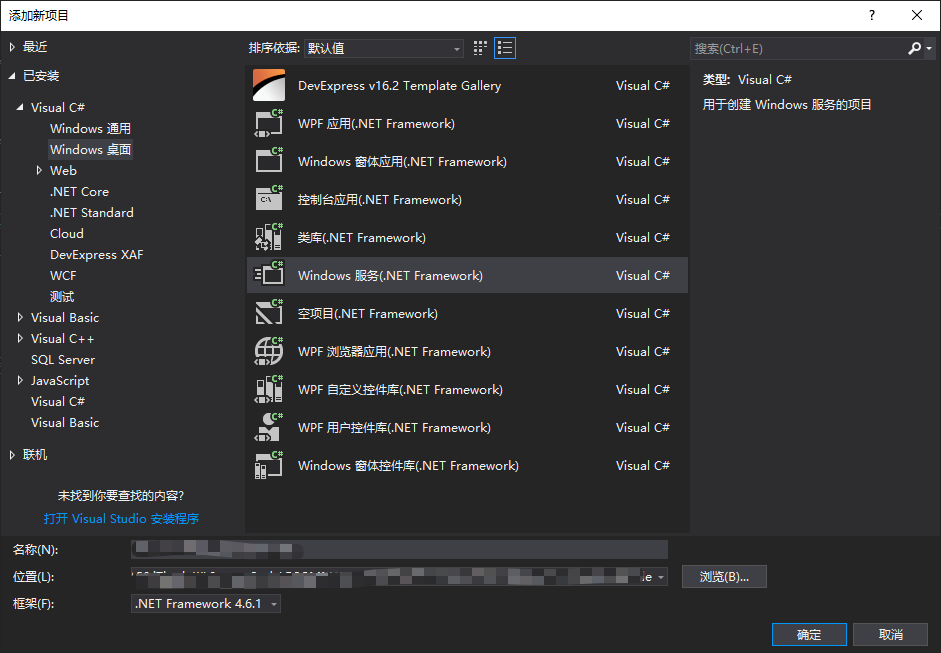Image resolution: width=941 pixels, height=653 pixels.
Task: Open the Visual Studio 安装程序 link
Action: coord(121,518)
